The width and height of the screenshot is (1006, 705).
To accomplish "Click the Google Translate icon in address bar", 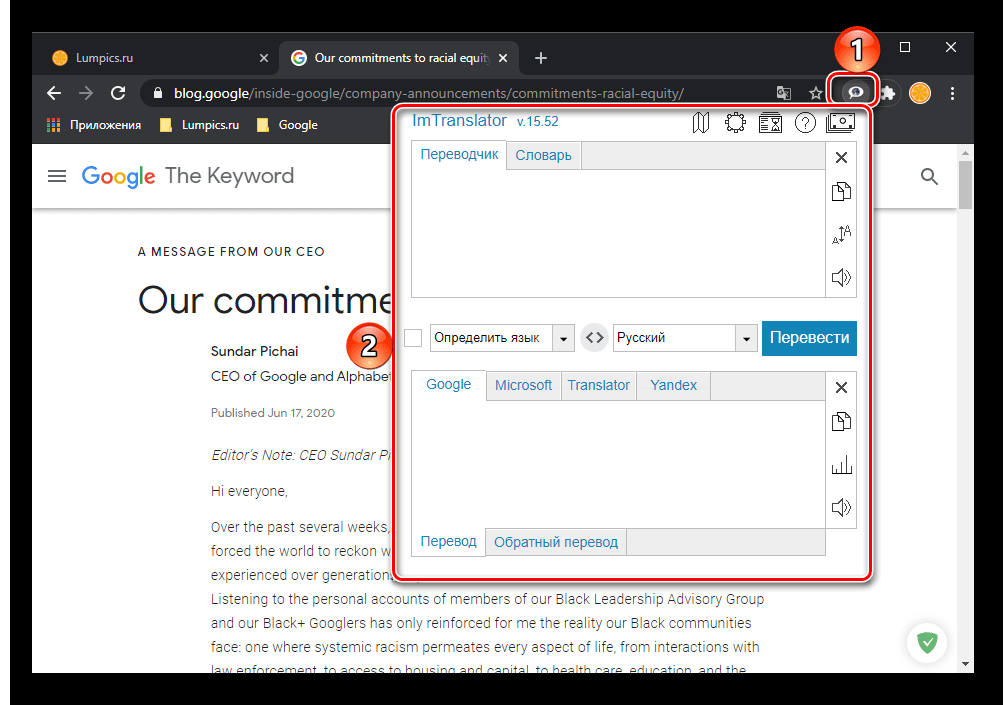I will [783, 94].
